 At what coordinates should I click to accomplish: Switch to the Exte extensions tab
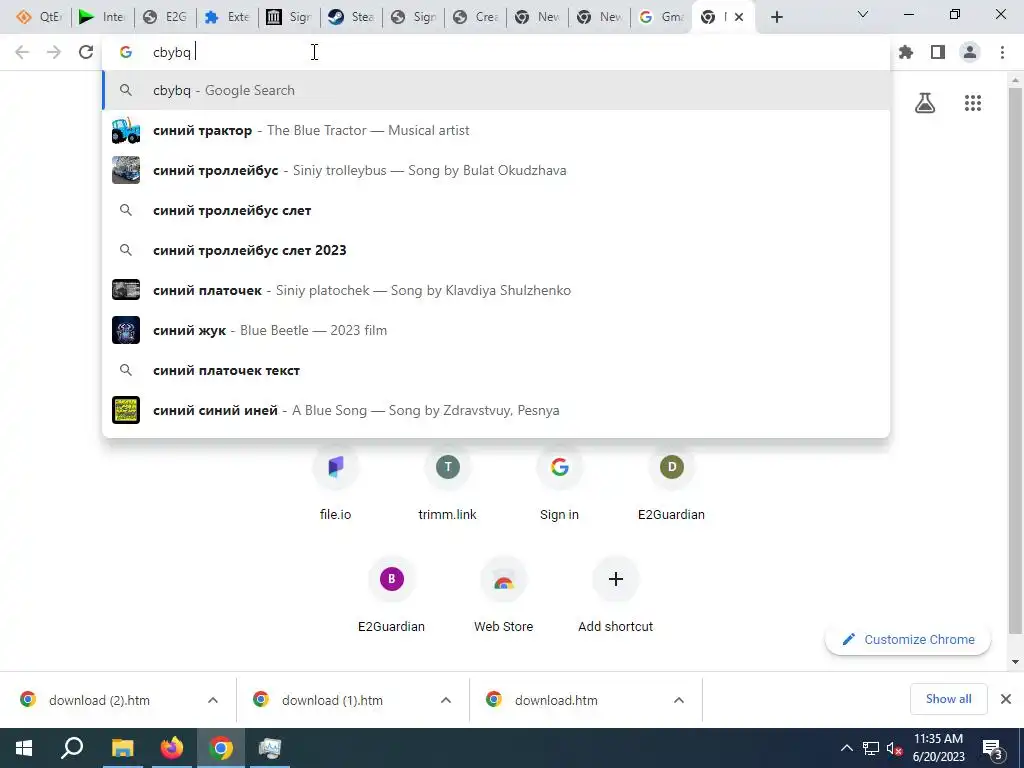tap(227, 17)
